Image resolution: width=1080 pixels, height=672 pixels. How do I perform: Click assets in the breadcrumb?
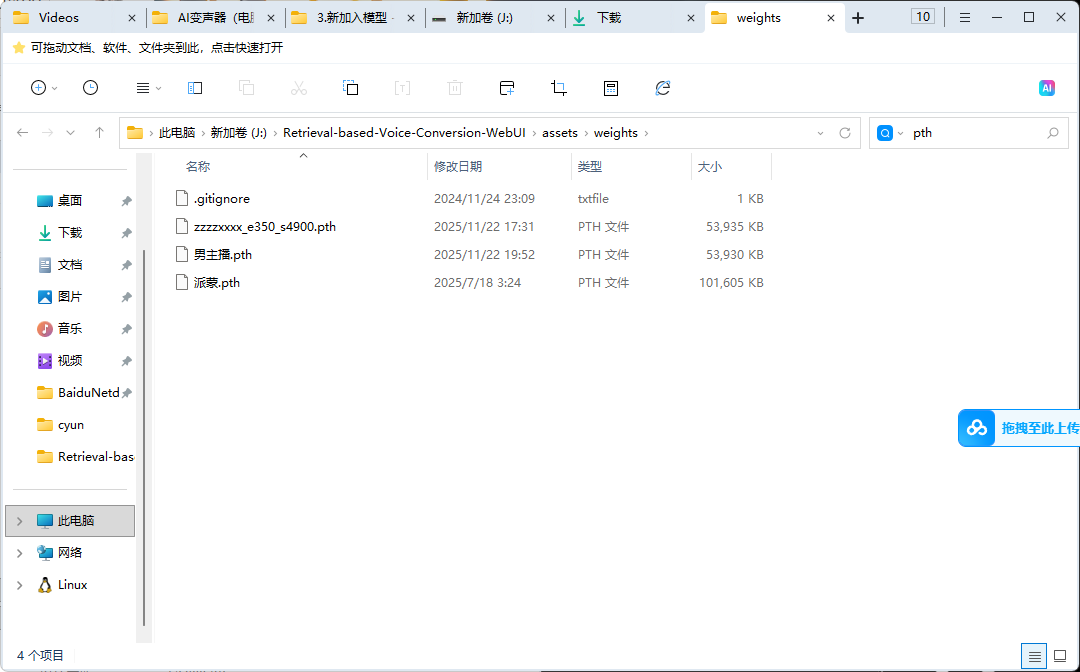click(x=560, y=133)
